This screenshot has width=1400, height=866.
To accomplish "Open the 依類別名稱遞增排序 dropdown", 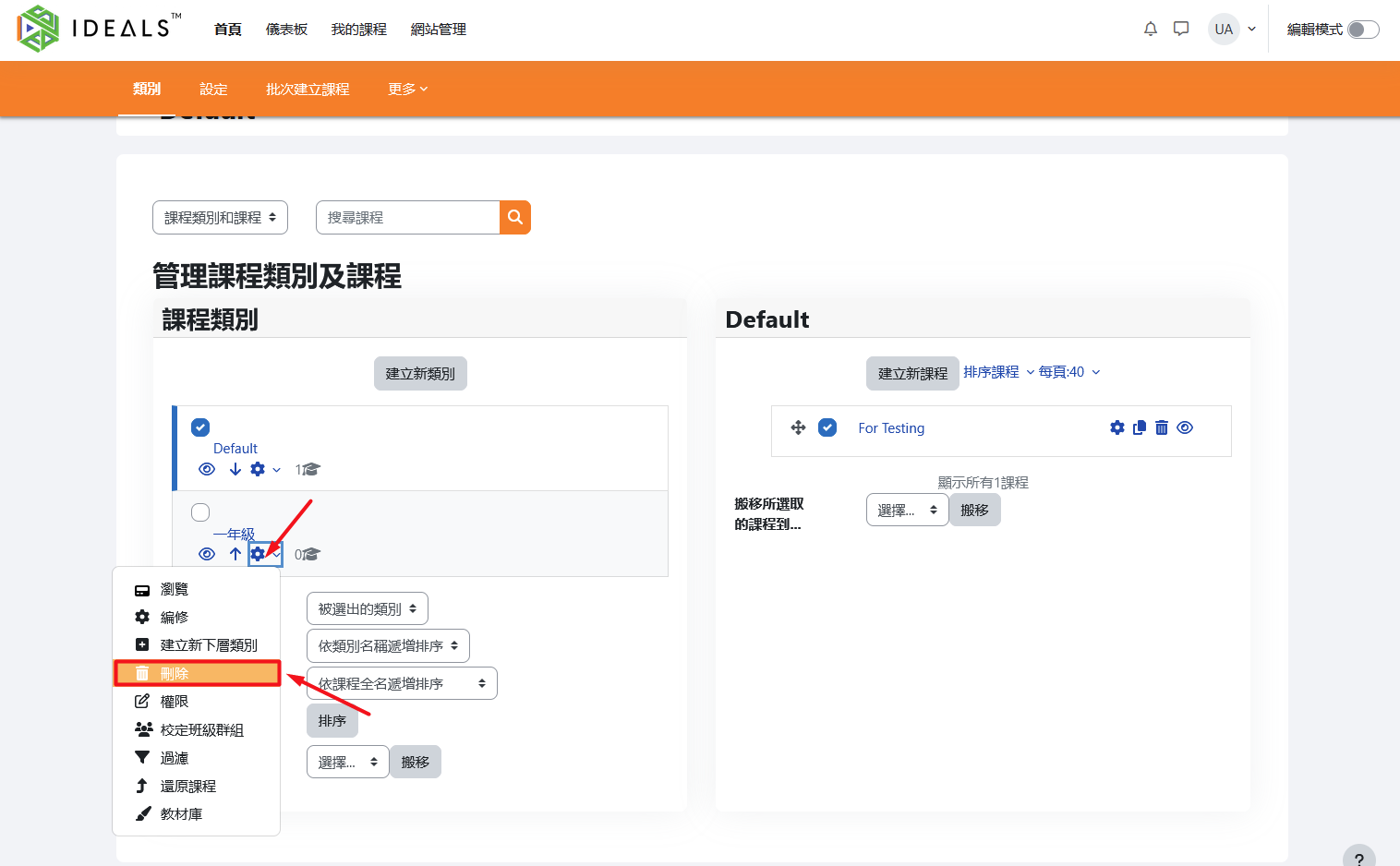I will (388, 646).
